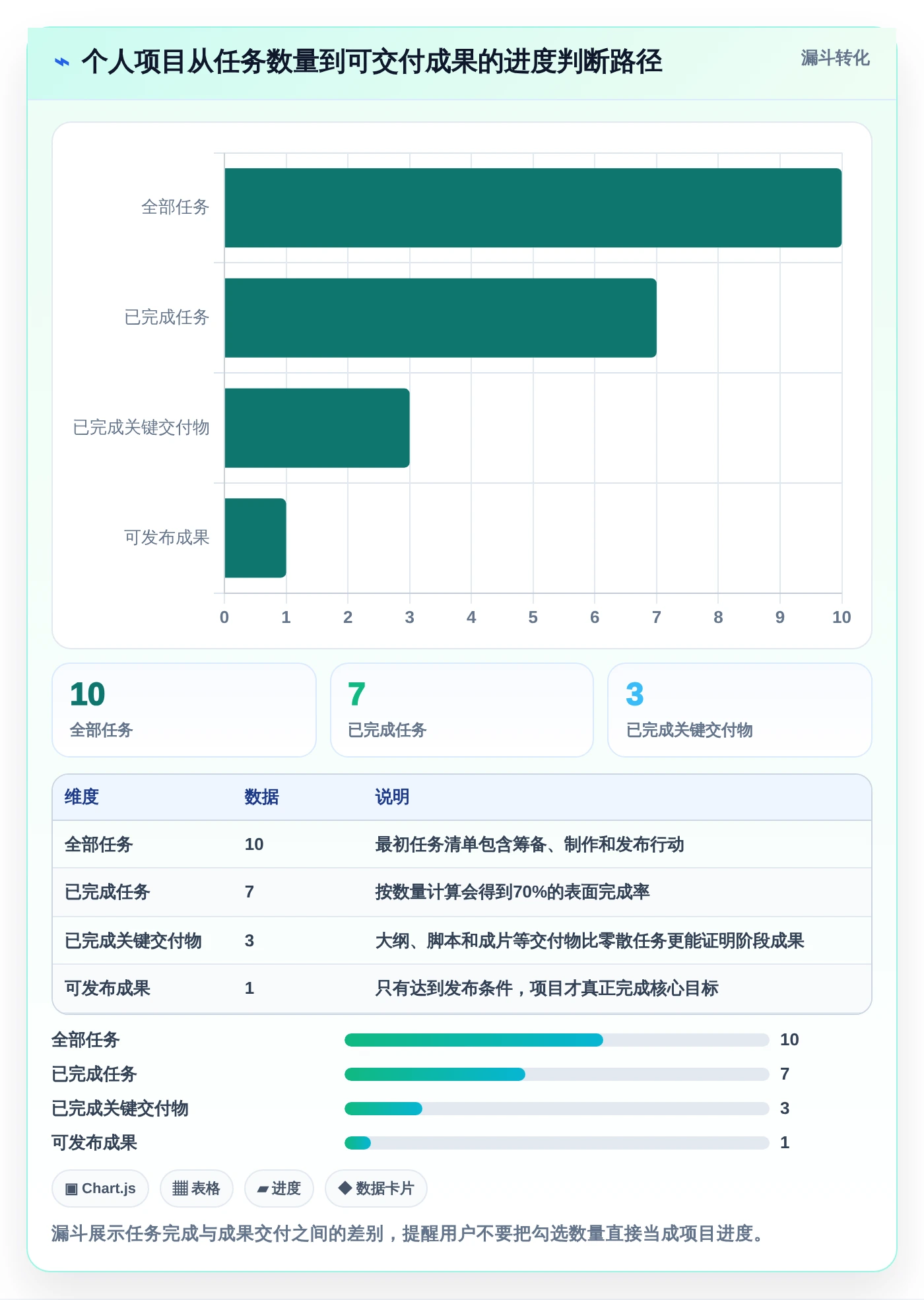Click the page title 个人项目从任务数量到可交付成果
Image resolution: width=924 pixels, height=1300 pixels.
point(372,62)
